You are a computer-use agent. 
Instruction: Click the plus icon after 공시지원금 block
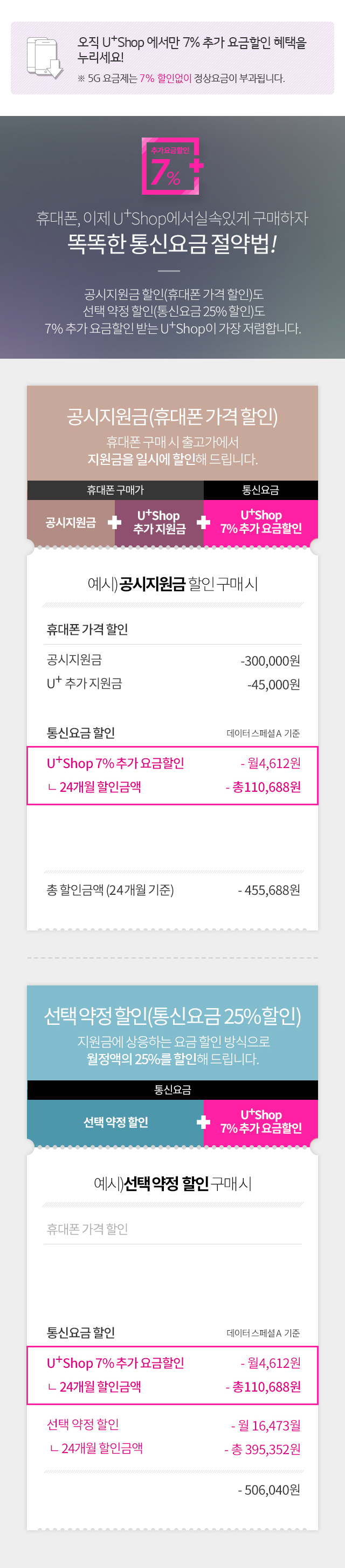[x=114, y=522]
